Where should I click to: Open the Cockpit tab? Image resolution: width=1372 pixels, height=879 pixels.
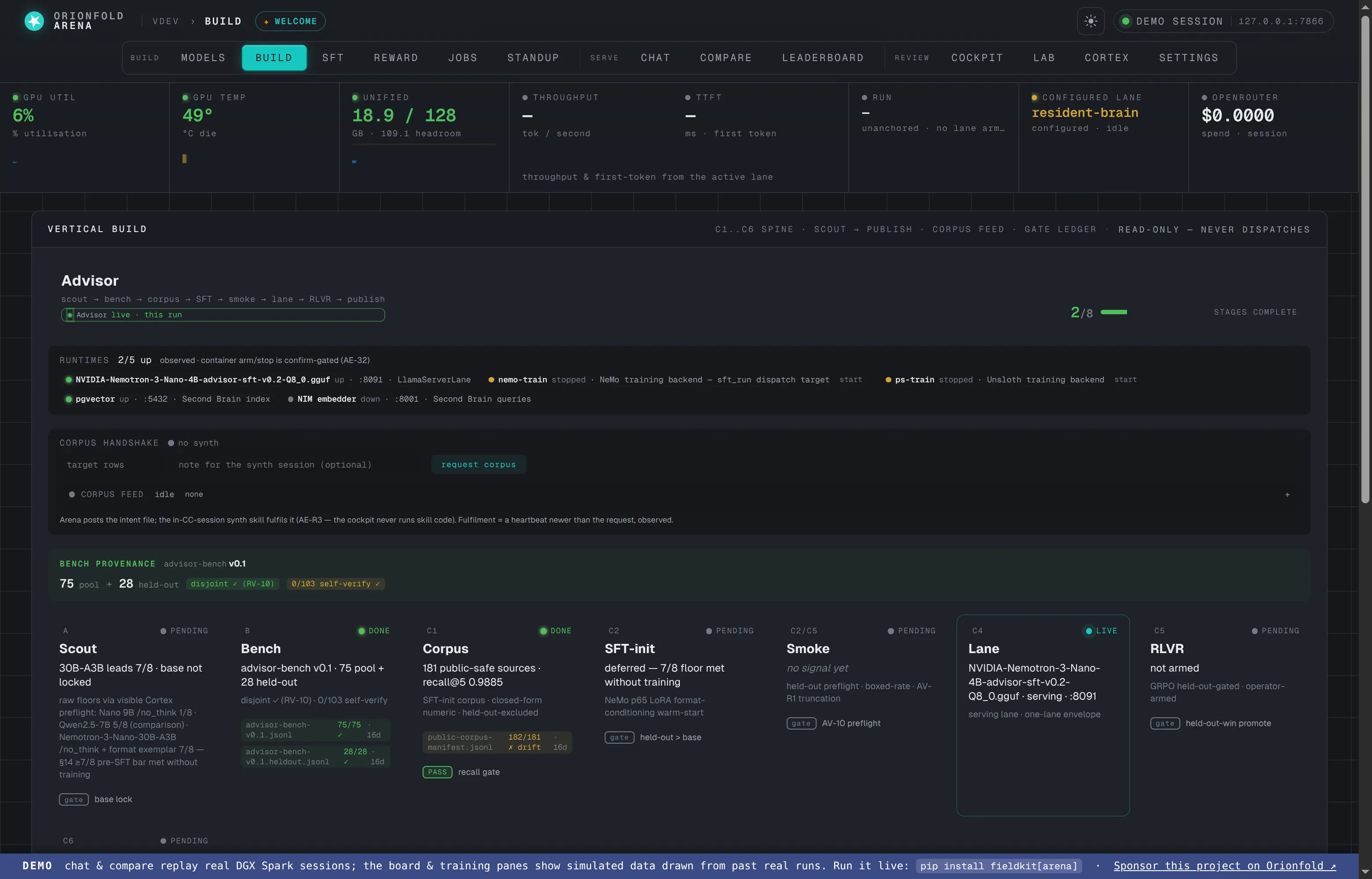pyautogui.click(x=977, y=58)
